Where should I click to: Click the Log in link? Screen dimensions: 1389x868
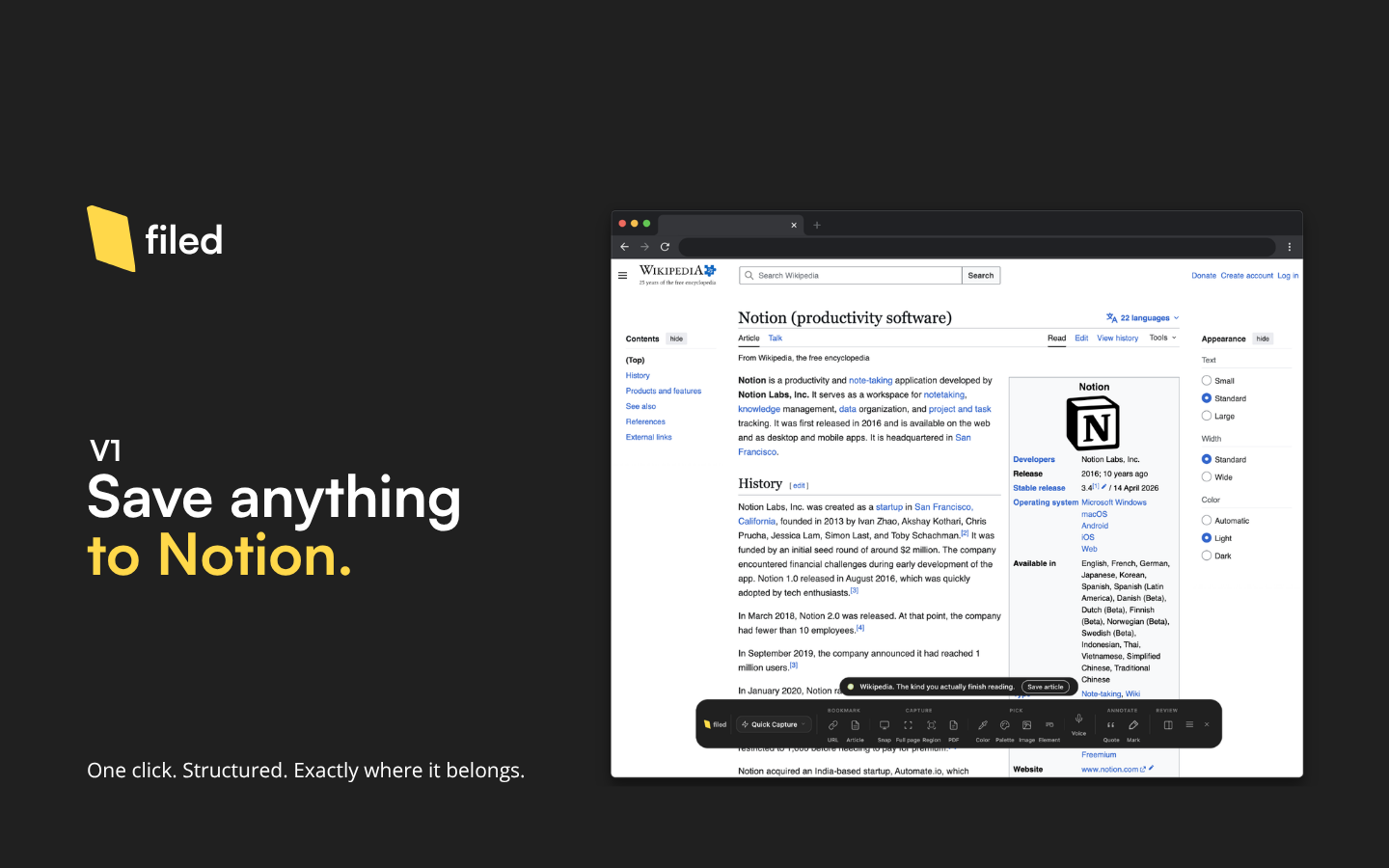click(x=1288, y=276)
